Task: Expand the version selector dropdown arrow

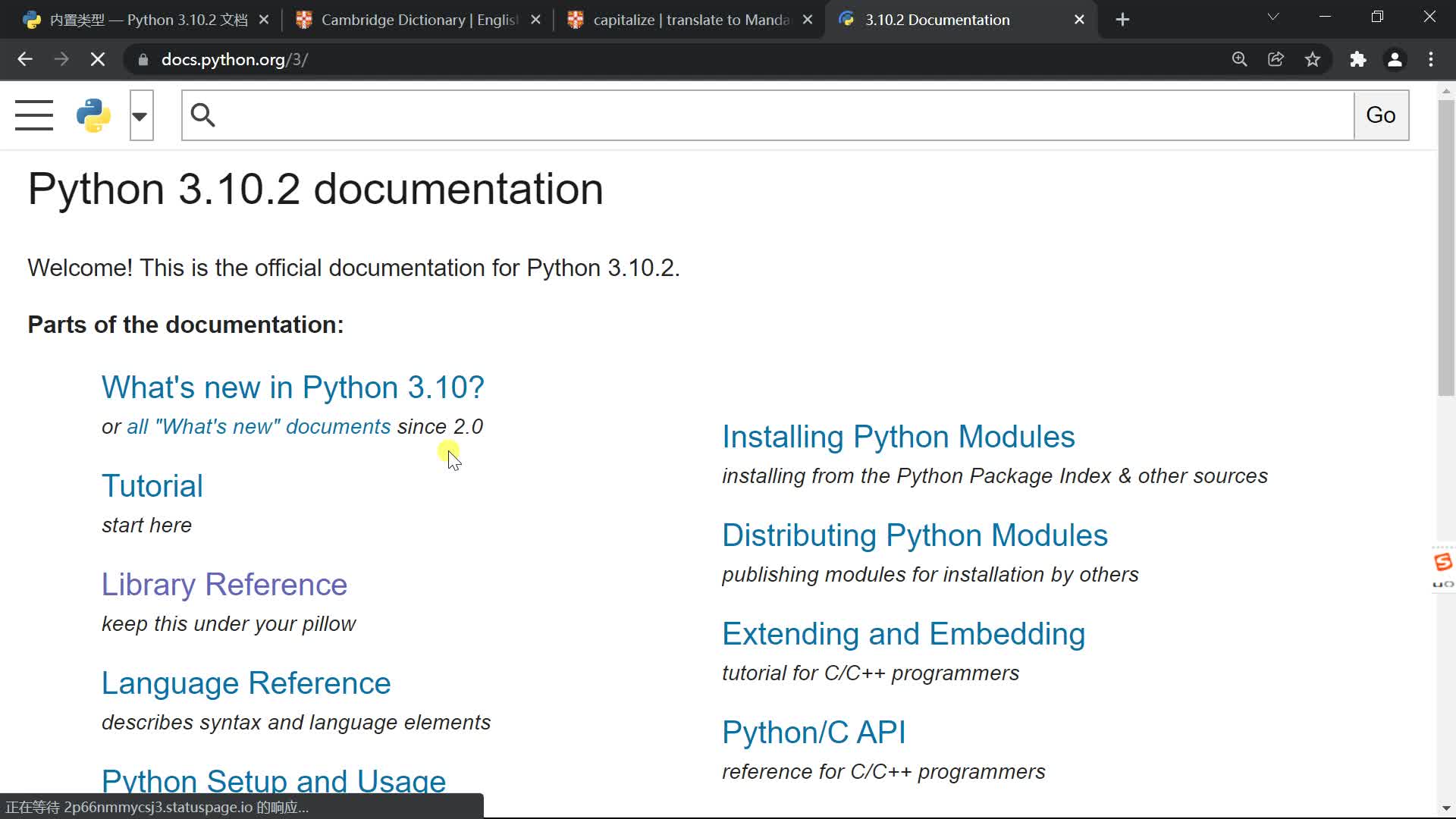Action: tap(141, 115)
